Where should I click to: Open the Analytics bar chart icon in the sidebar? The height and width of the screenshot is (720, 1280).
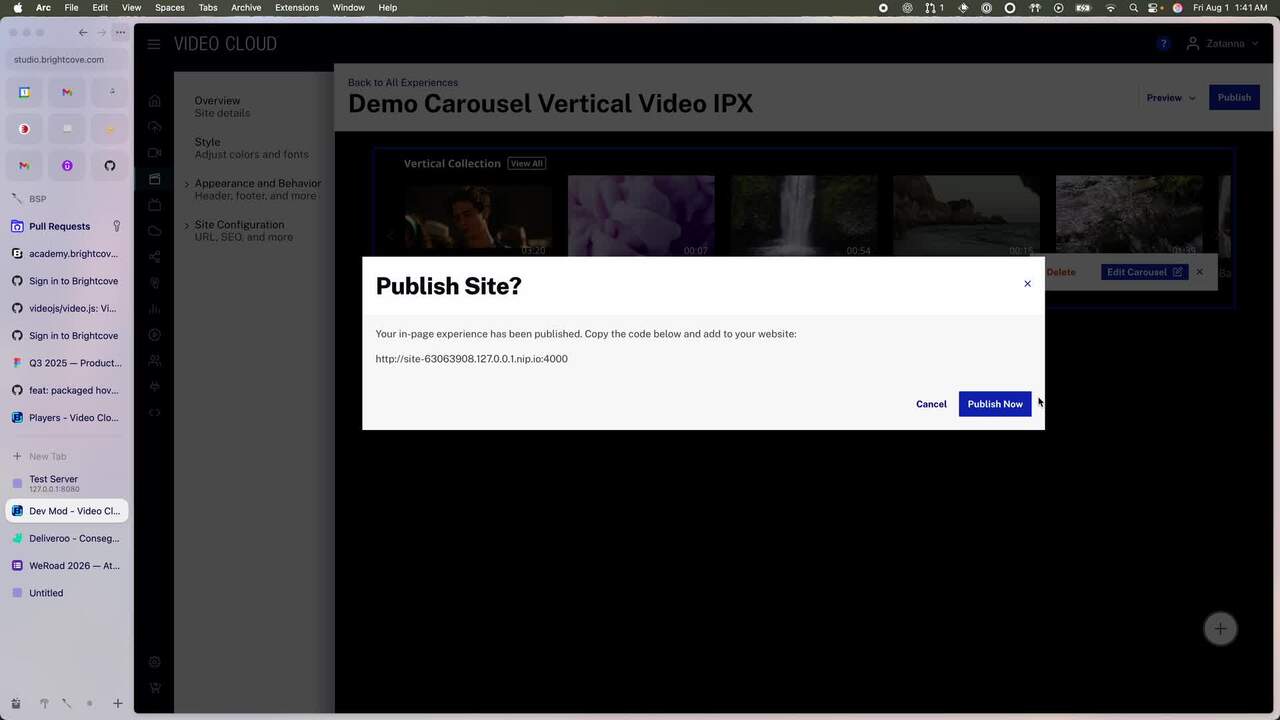coord(154,309)
